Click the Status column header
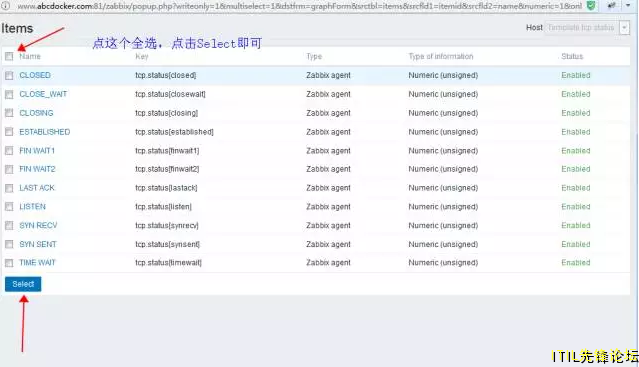 572,56
